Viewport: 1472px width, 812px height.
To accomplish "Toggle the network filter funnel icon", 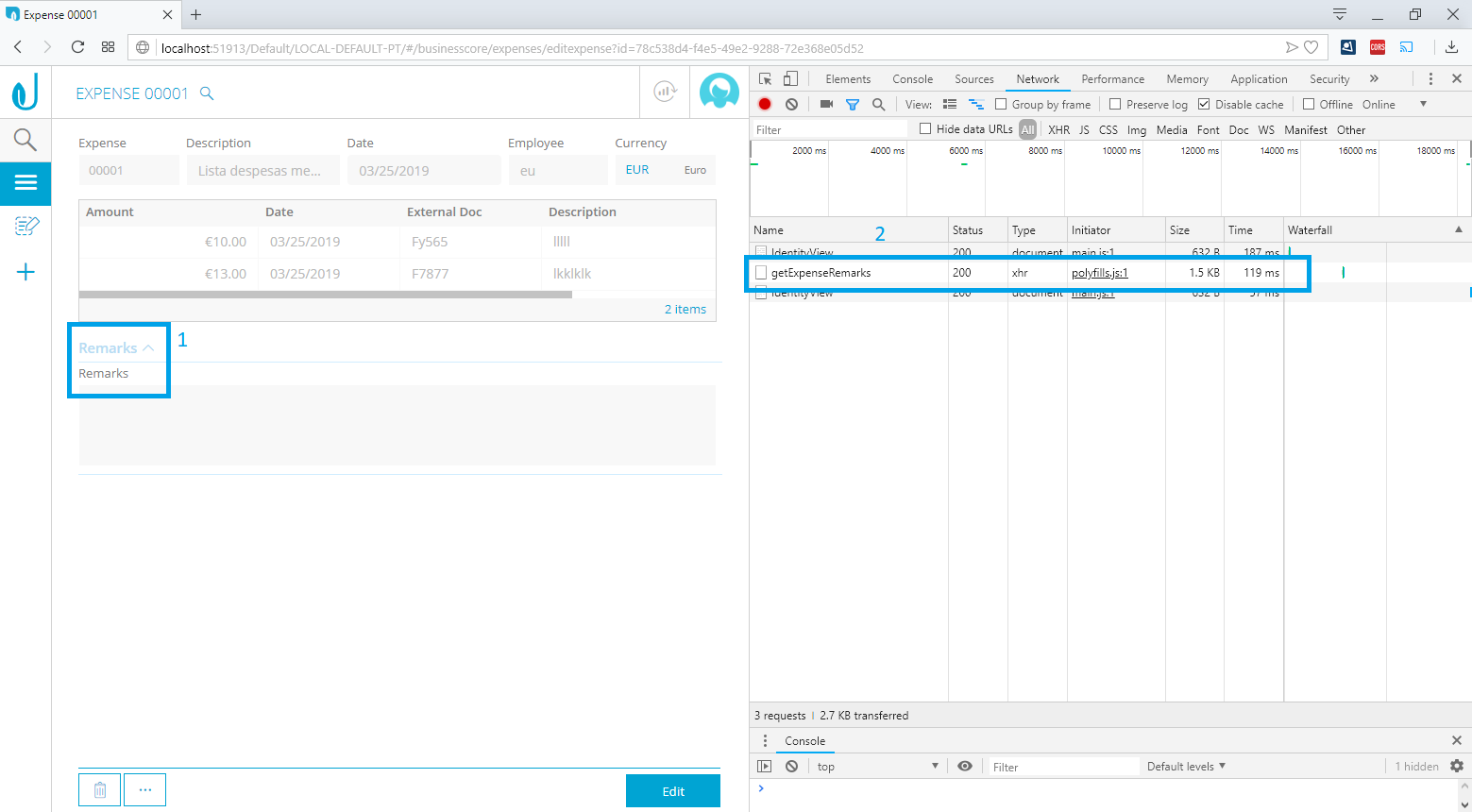I will [853, 105].
